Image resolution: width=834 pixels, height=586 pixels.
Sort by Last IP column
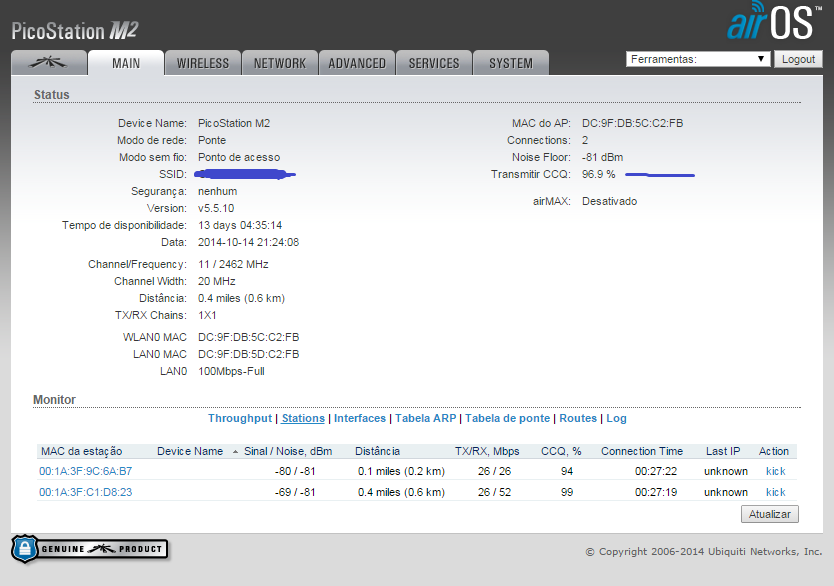point(723,451)
